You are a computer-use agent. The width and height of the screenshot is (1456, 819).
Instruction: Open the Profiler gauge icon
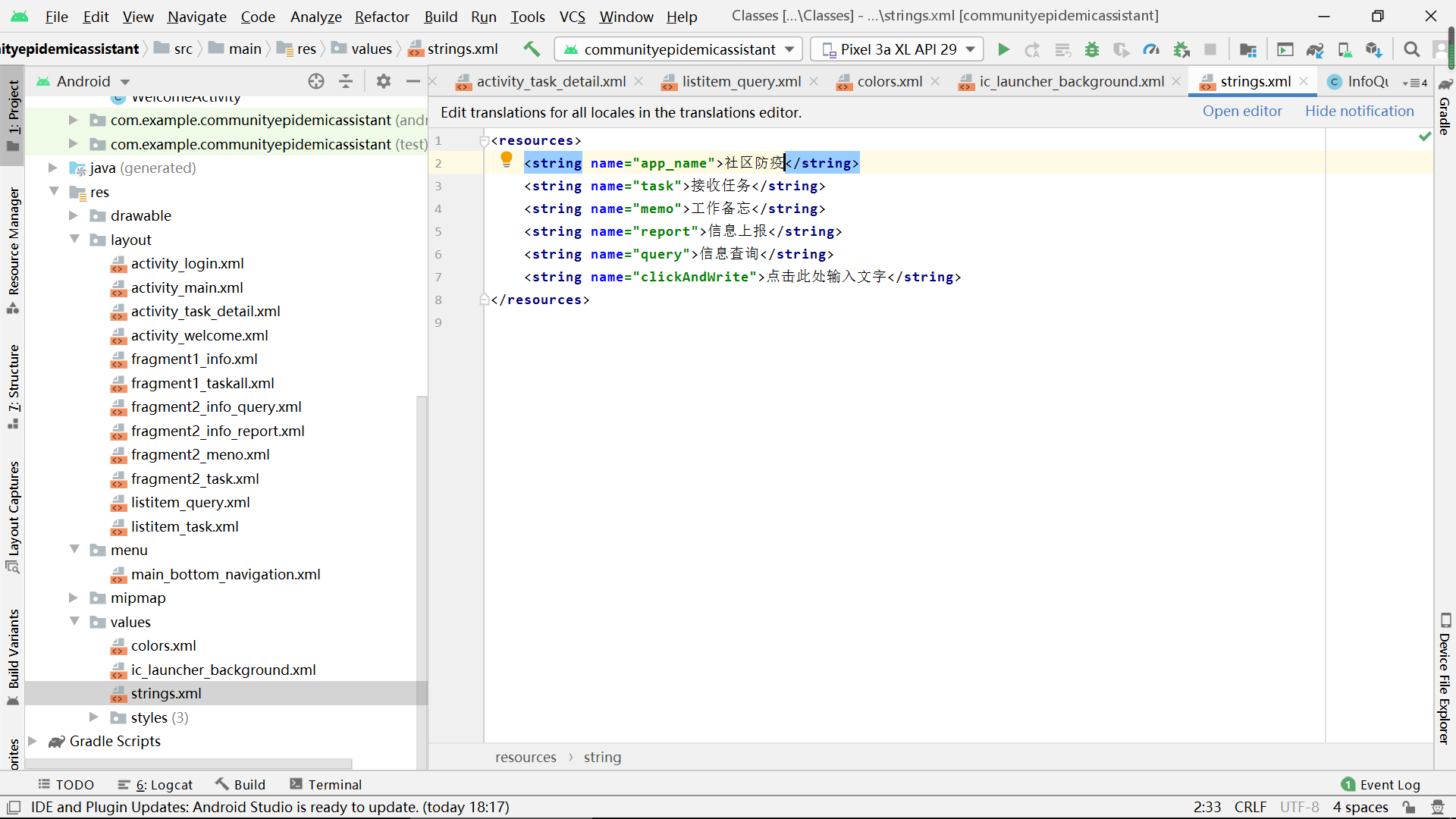tap(1151, 49)
